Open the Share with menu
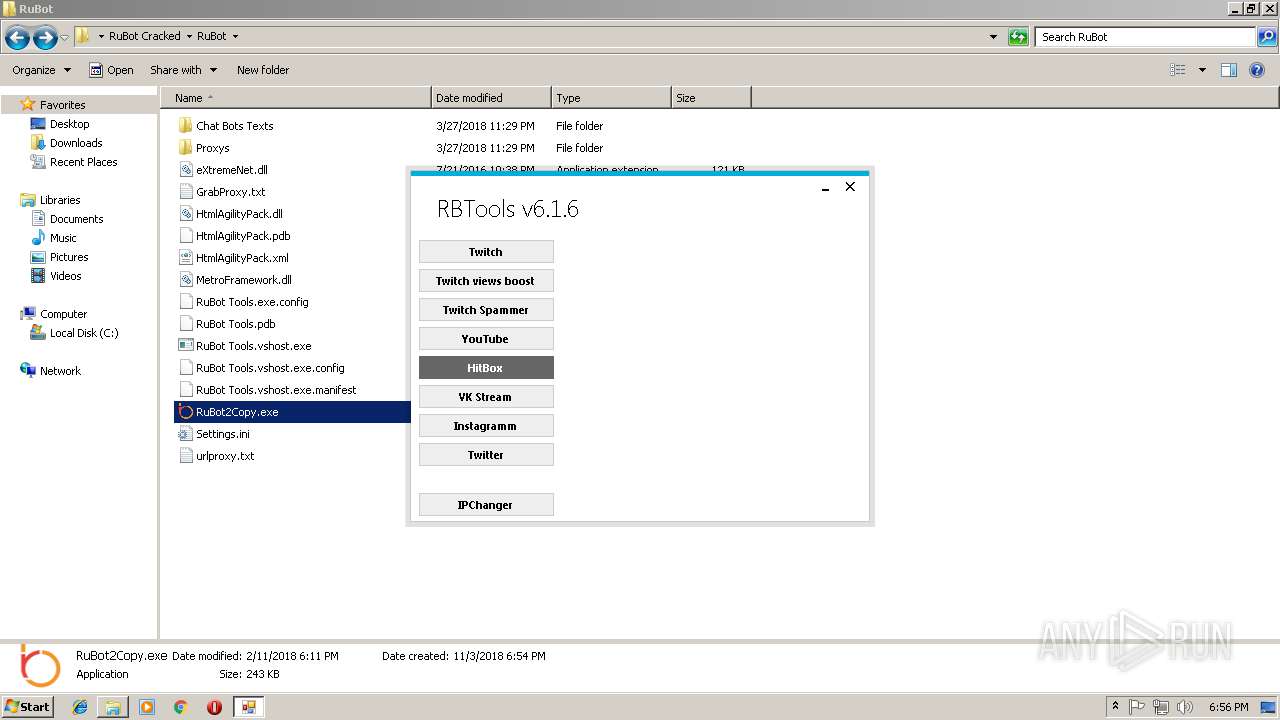 click(183, 70)
